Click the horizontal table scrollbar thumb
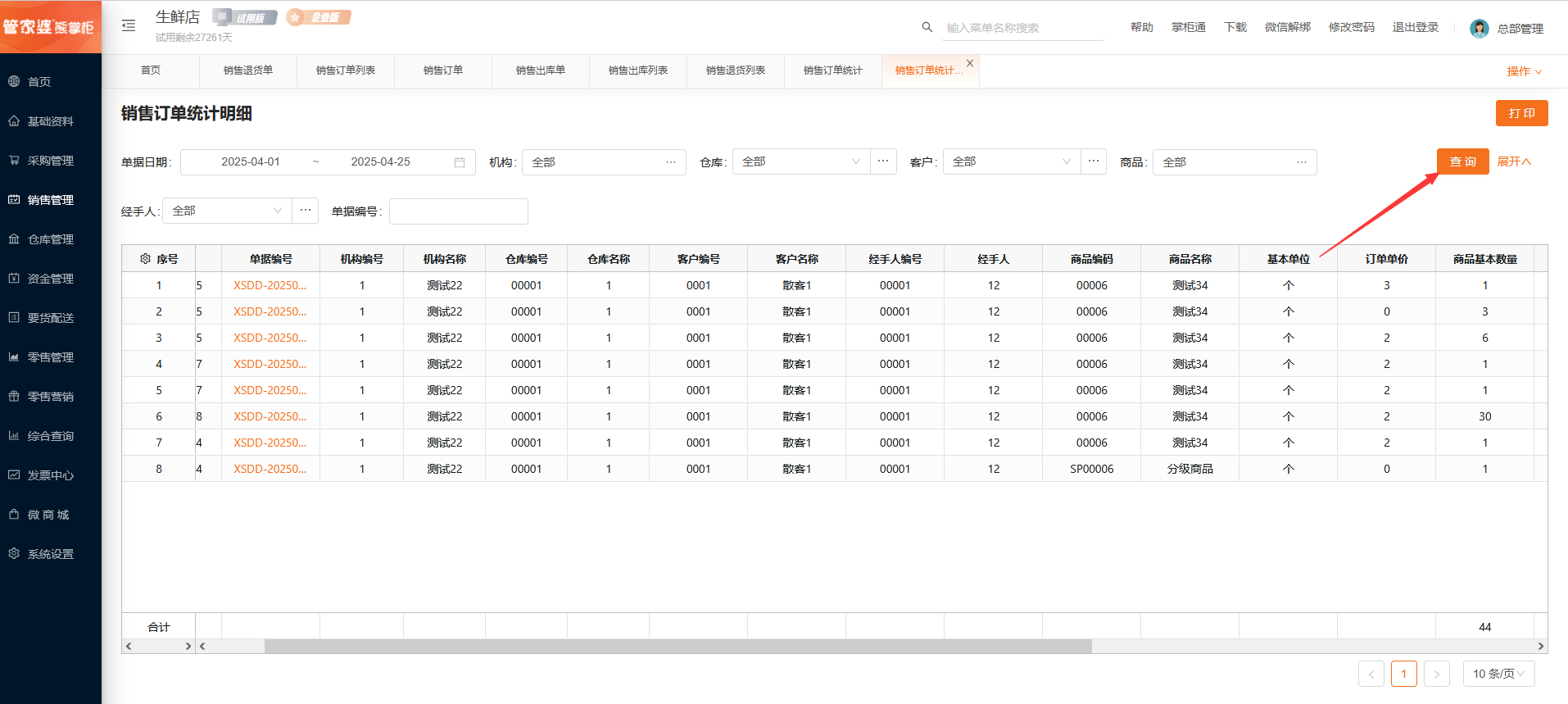 (678, 647)
